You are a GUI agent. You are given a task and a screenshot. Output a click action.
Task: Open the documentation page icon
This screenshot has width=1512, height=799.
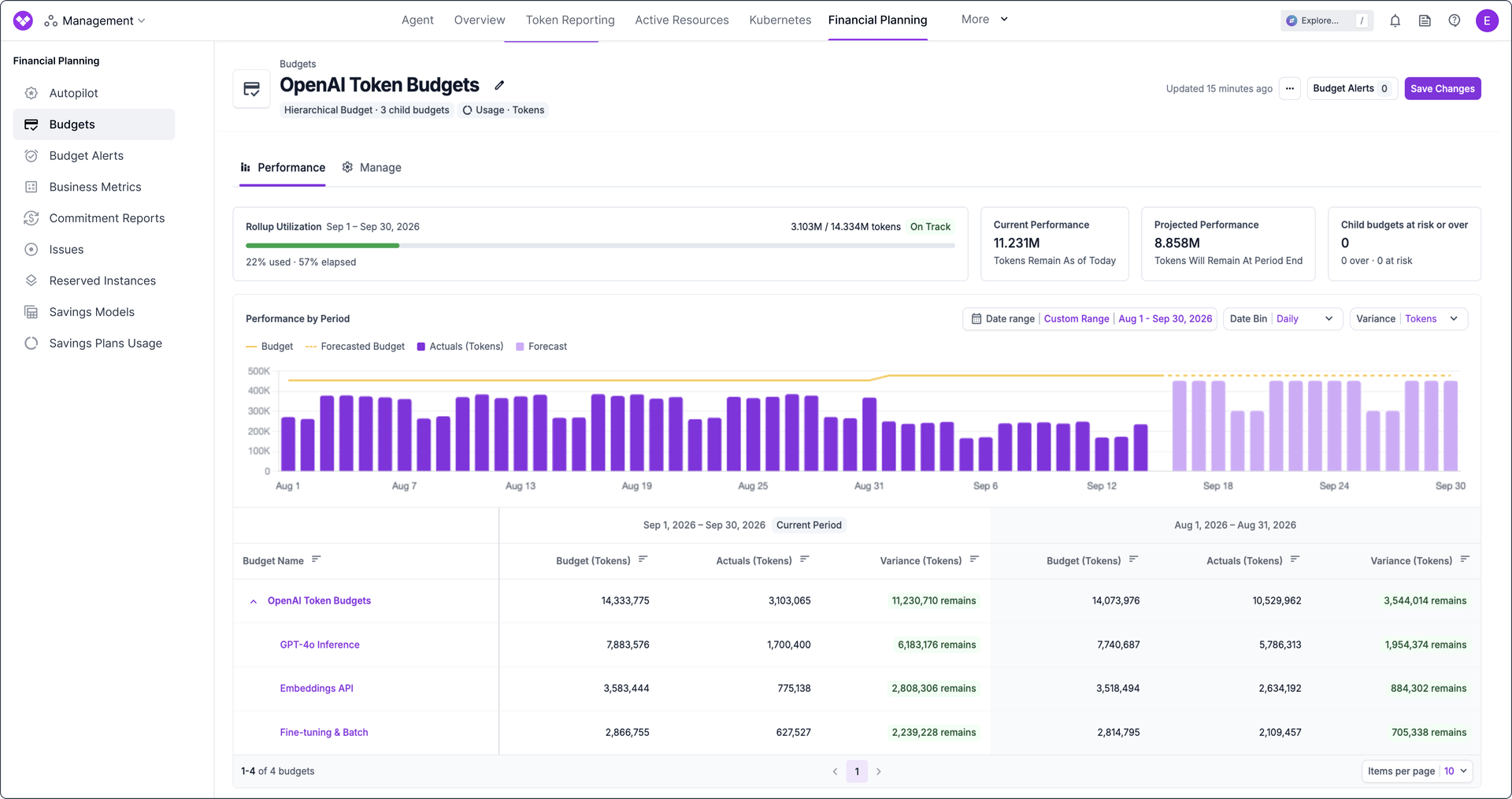(x=1425, y=20)
